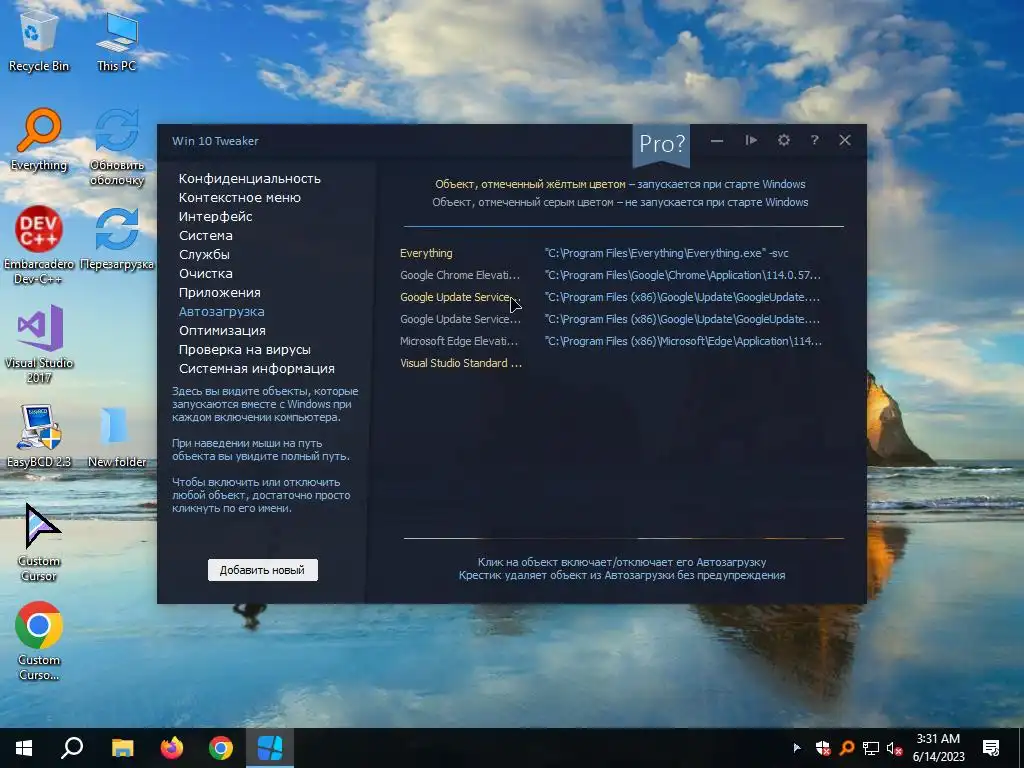The width and height of the screenshot is (1024, 768).
Task: Launch Firefox from the taskbar
Action: (x=172, y=748)
